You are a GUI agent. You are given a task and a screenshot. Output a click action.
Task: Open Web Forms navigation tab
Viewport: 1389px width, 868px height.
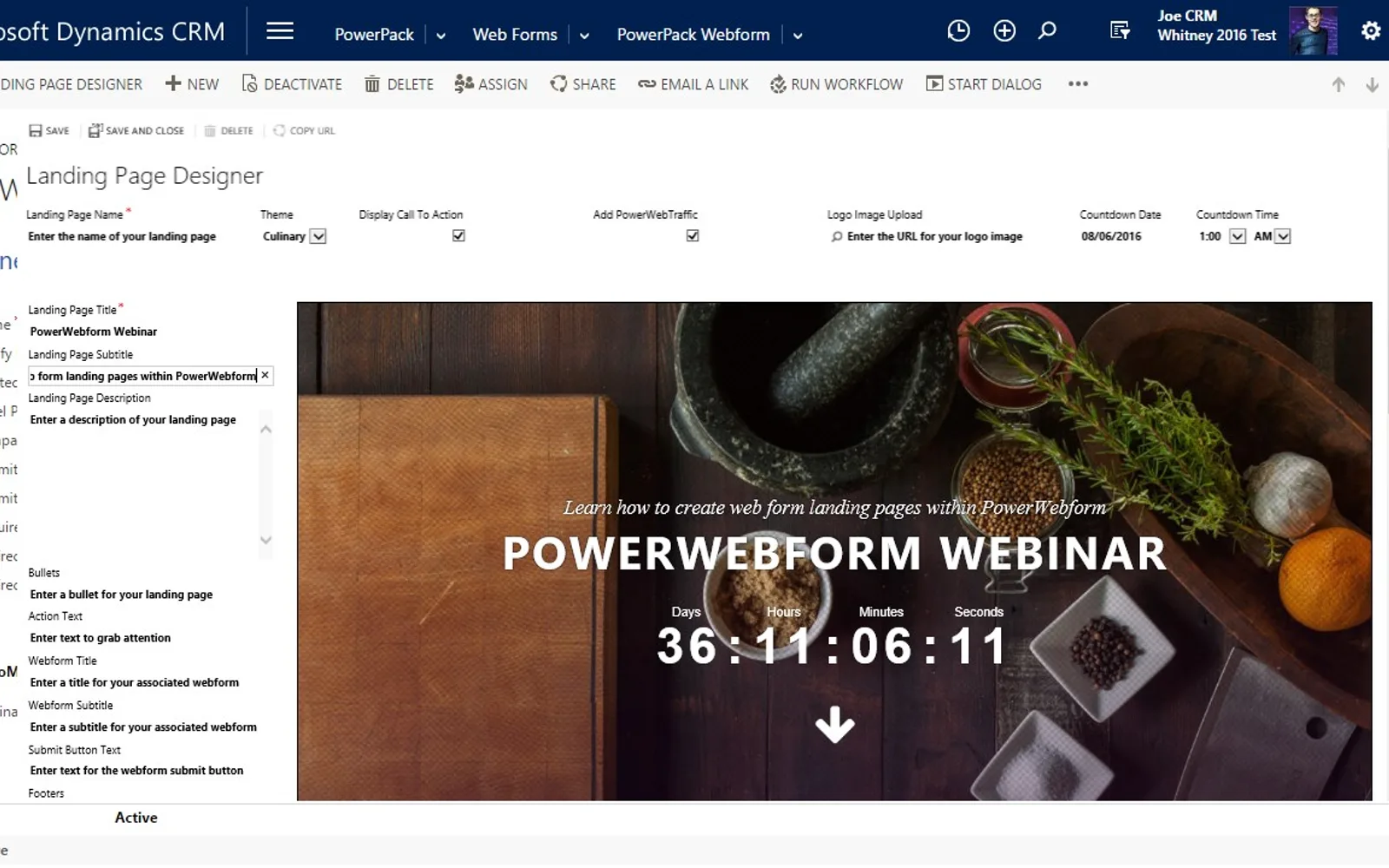(515, 35)
